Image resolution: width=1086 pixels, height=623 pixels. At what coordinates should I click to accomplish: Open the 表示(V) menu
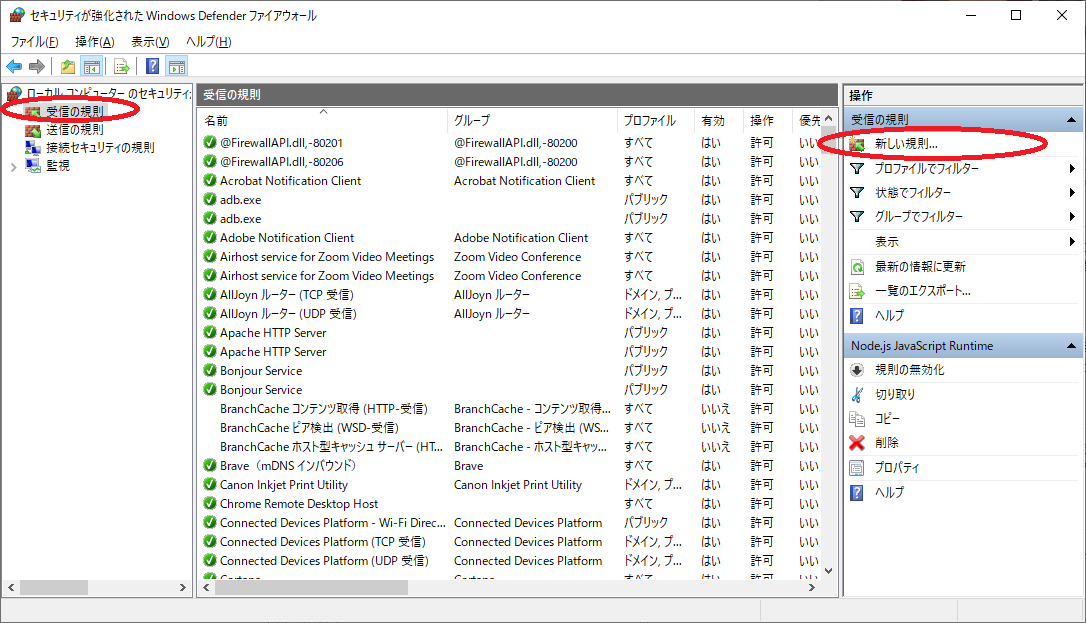coord(150,42)
